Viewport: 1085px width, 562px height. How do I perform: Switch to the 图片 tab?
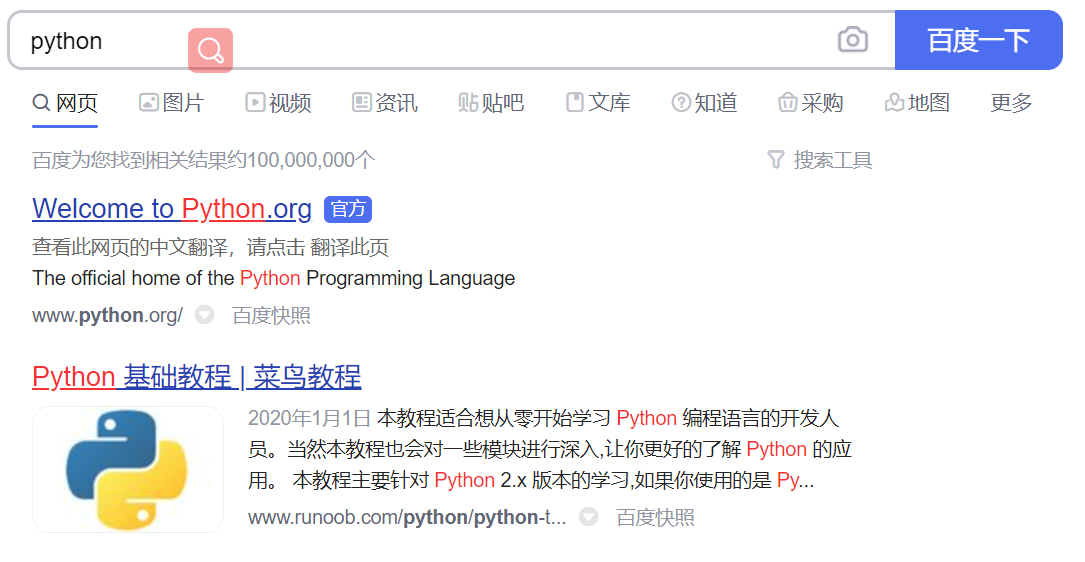[x=172, y=103]
